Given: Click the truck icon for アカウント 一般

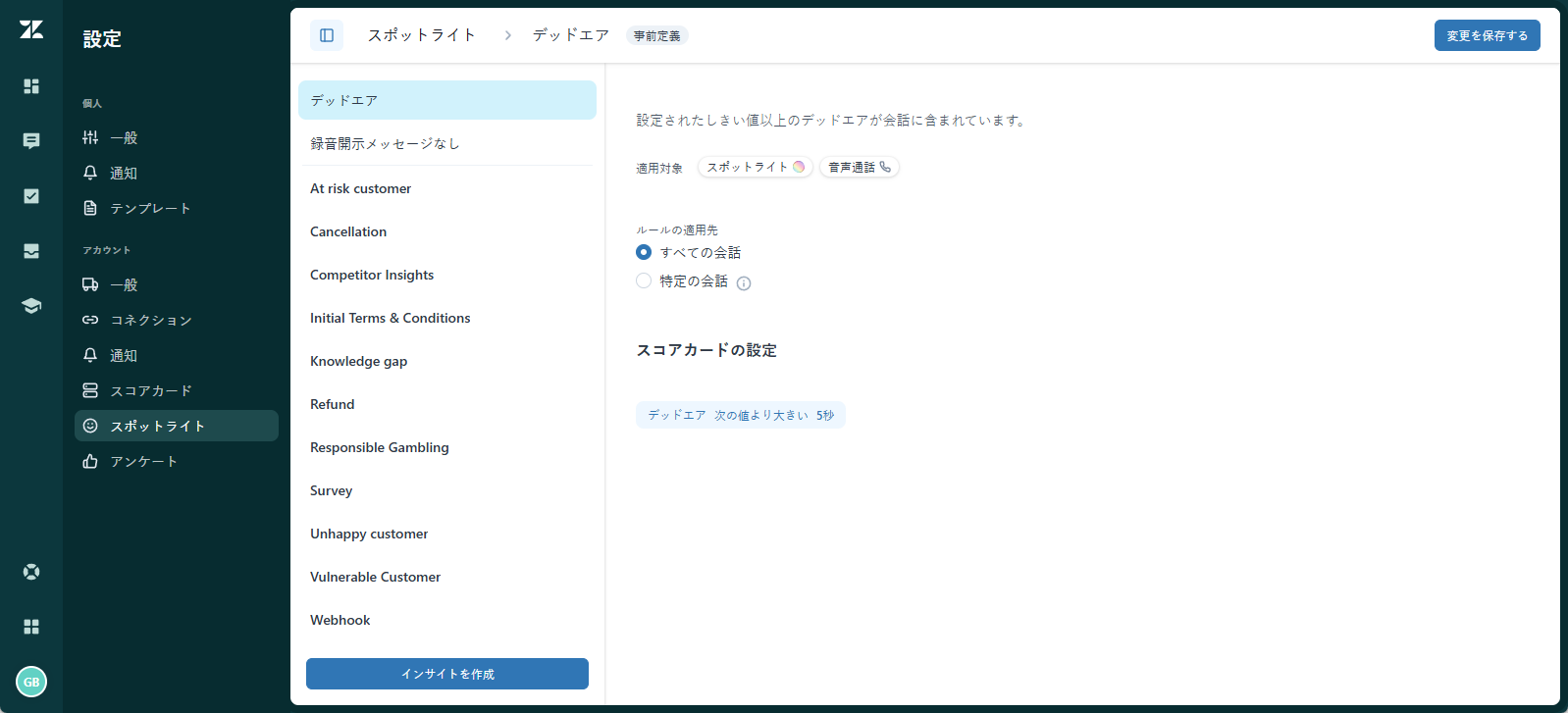Looking at the screenshot, I should pyautogui.click(x=90, y=284).
